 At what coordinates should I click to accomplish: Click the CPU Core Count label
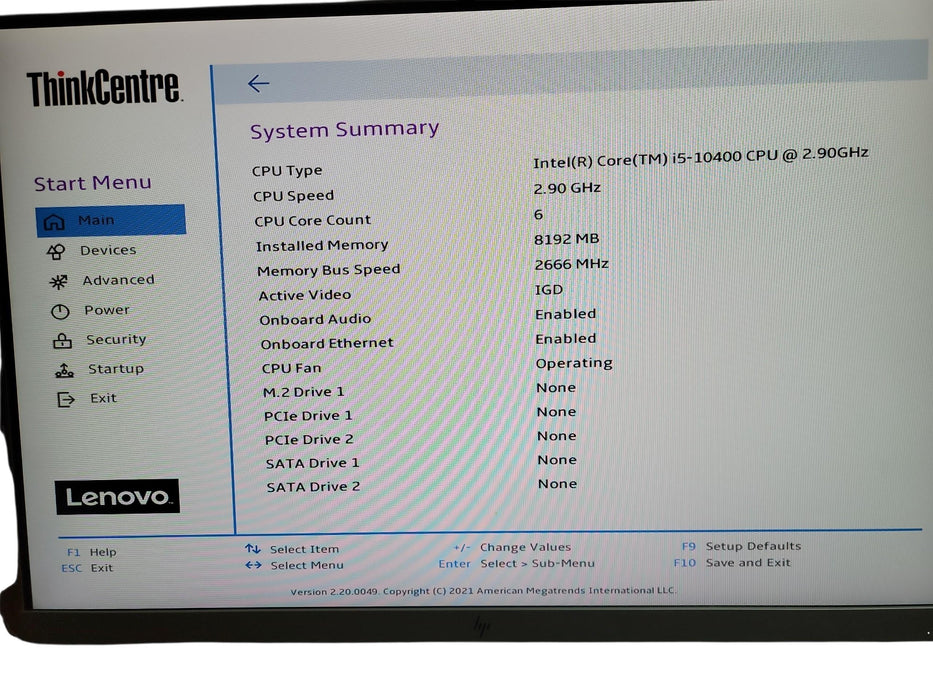[312, 220]
